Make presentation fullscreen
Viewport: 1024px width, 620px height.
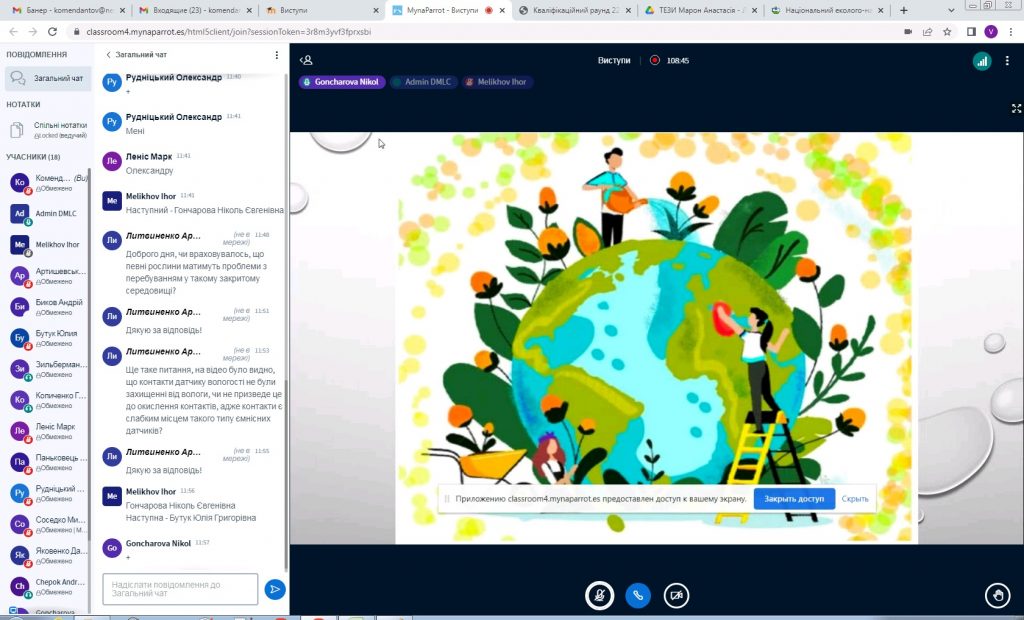(x=1016, y=108)
